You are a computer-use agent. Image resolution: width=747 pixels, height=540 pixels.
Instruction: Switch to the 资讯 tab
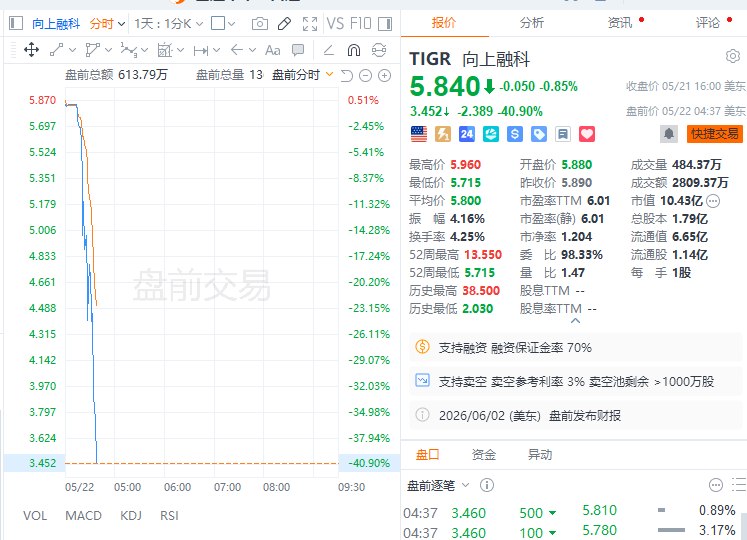pos(620,22)
